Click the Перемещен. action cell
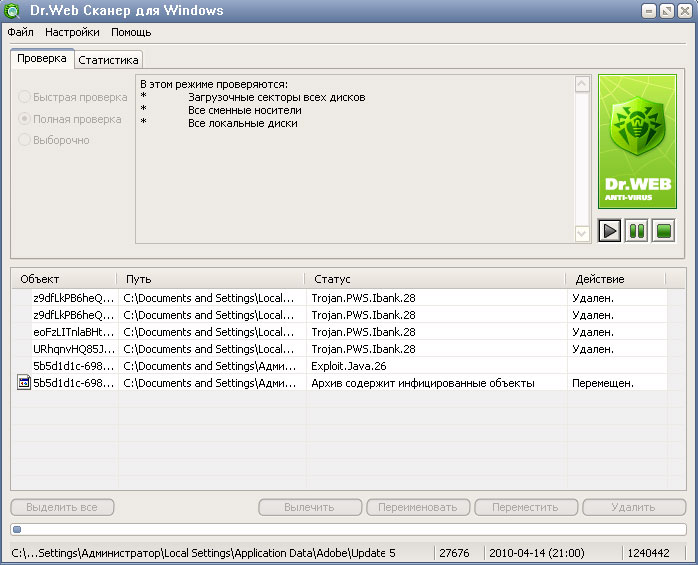This screenshot has height=565, width=698. (x=603, y=383)
